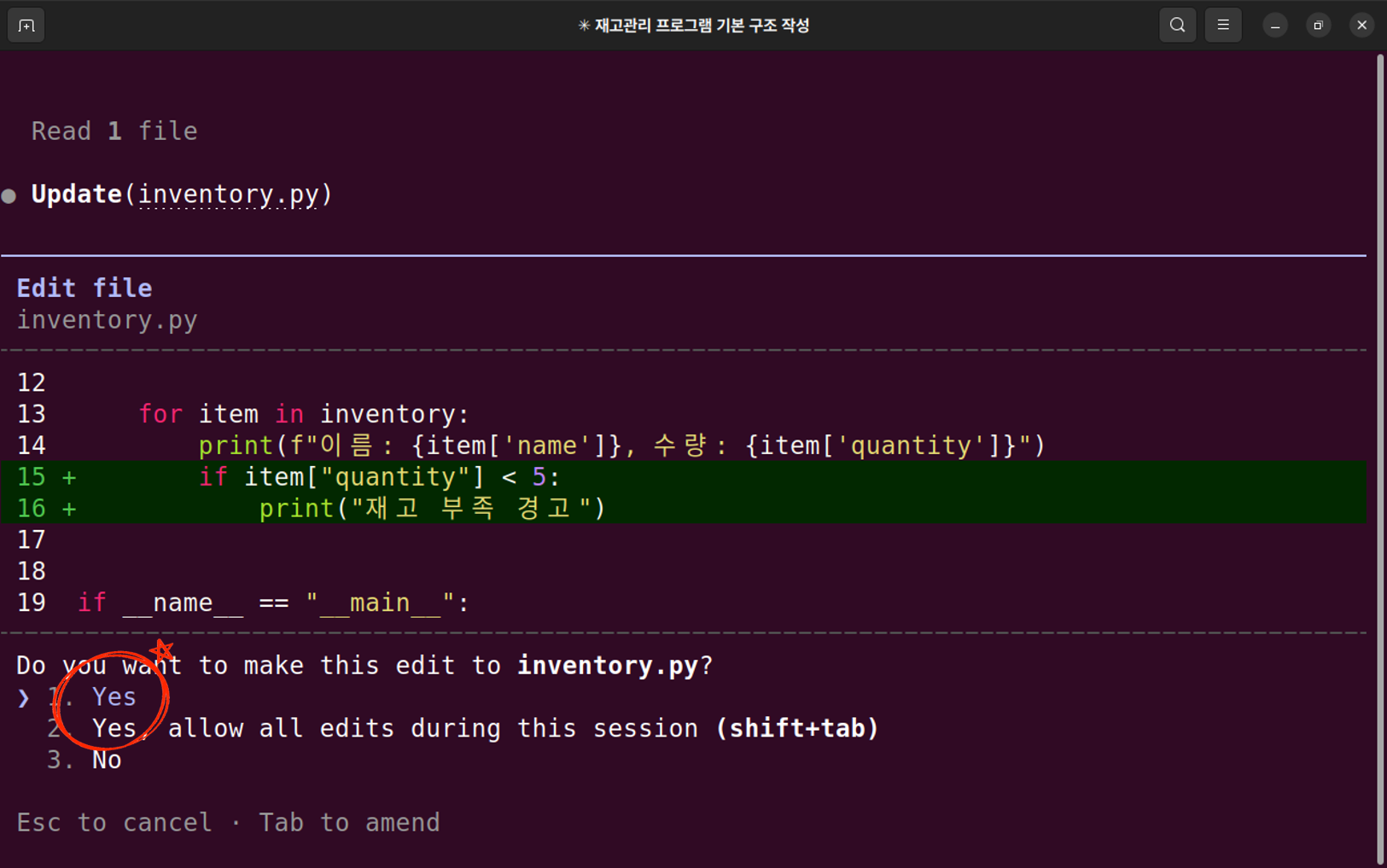Open the hamburger main menu
This screenshot has width=1387, height=868.
pos(1222,26)
